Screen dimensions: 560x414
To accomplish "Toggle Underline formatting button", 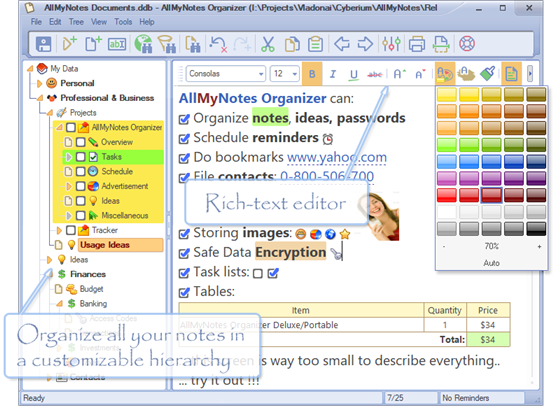I will [x=354, y=74].
